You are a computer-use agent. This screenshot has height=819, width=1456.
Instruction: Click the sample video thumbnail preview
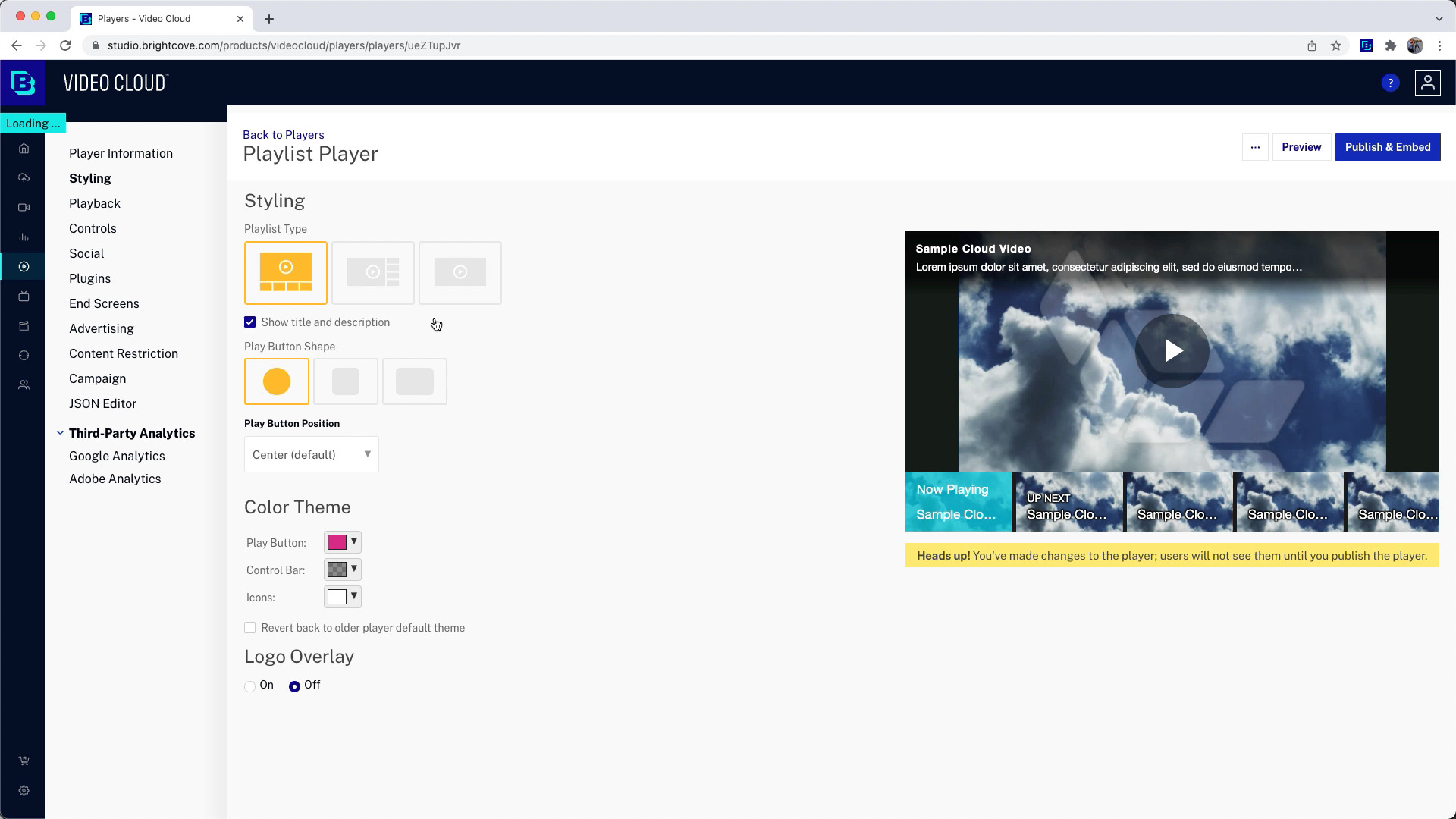[1172, 350]
